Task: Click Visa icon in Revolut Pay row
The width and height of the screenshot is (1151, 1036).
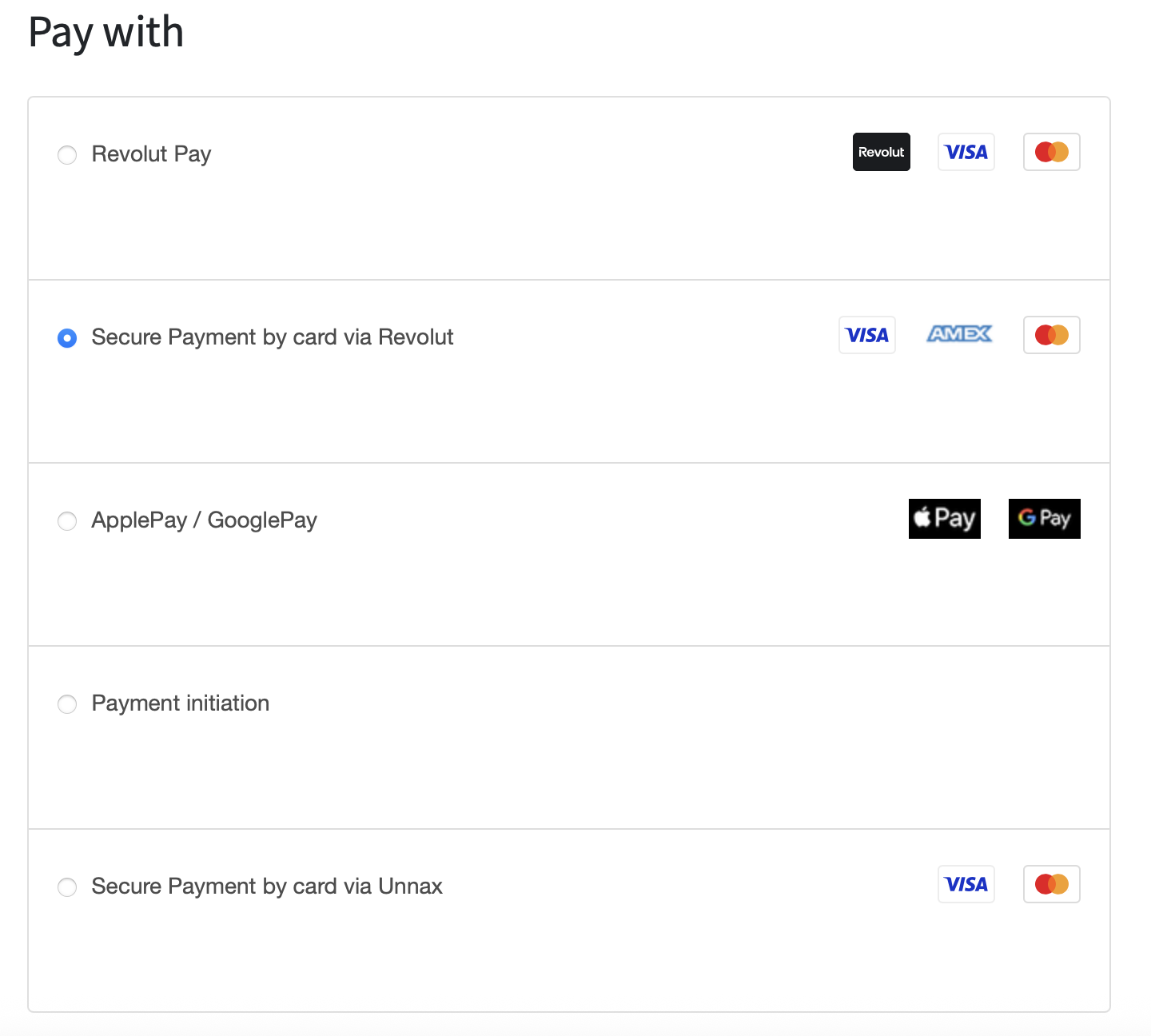Action: [x=966, y=152]
